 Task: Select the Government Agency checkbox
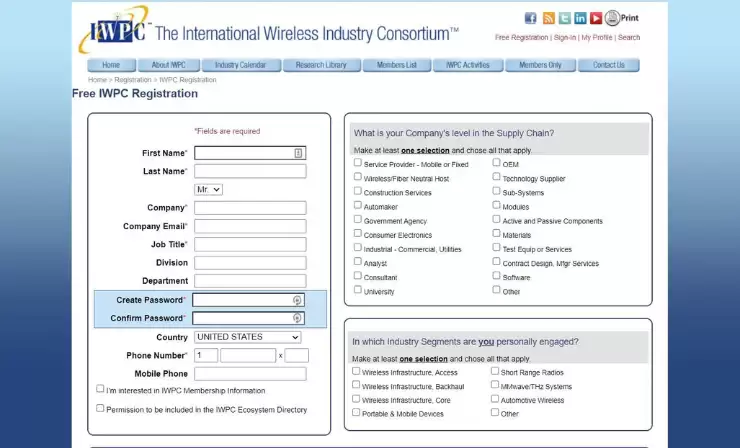click(x=358, y=219)
